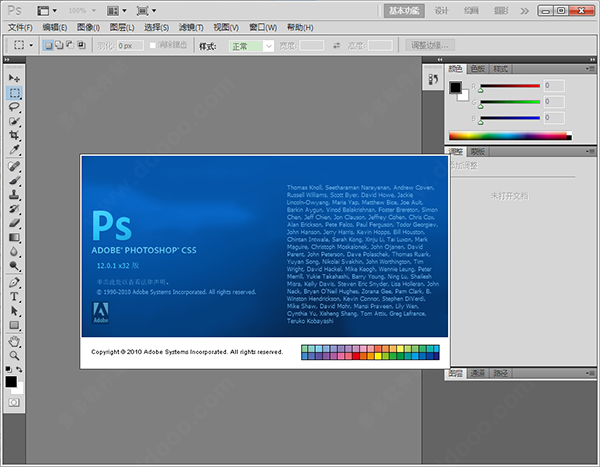Choose Add to Selection mode
Viewport: 600px width, 467px height.
(x=59, y=45)
